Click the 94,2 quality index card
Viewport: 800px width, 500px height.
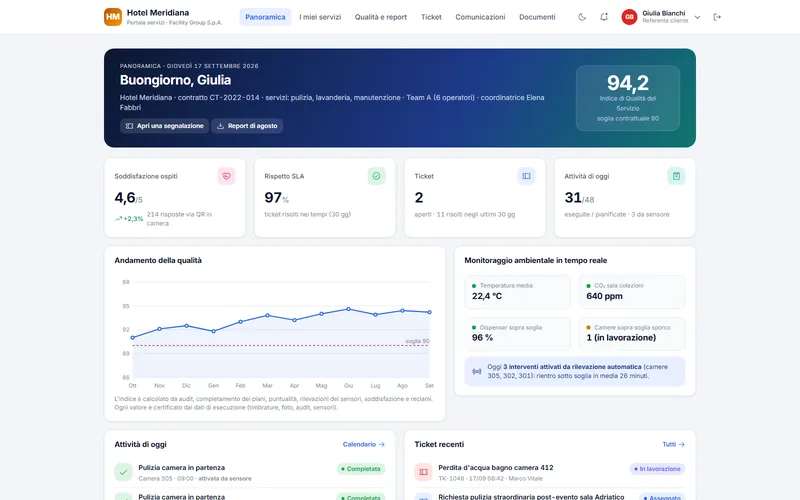tap(628, 98)
